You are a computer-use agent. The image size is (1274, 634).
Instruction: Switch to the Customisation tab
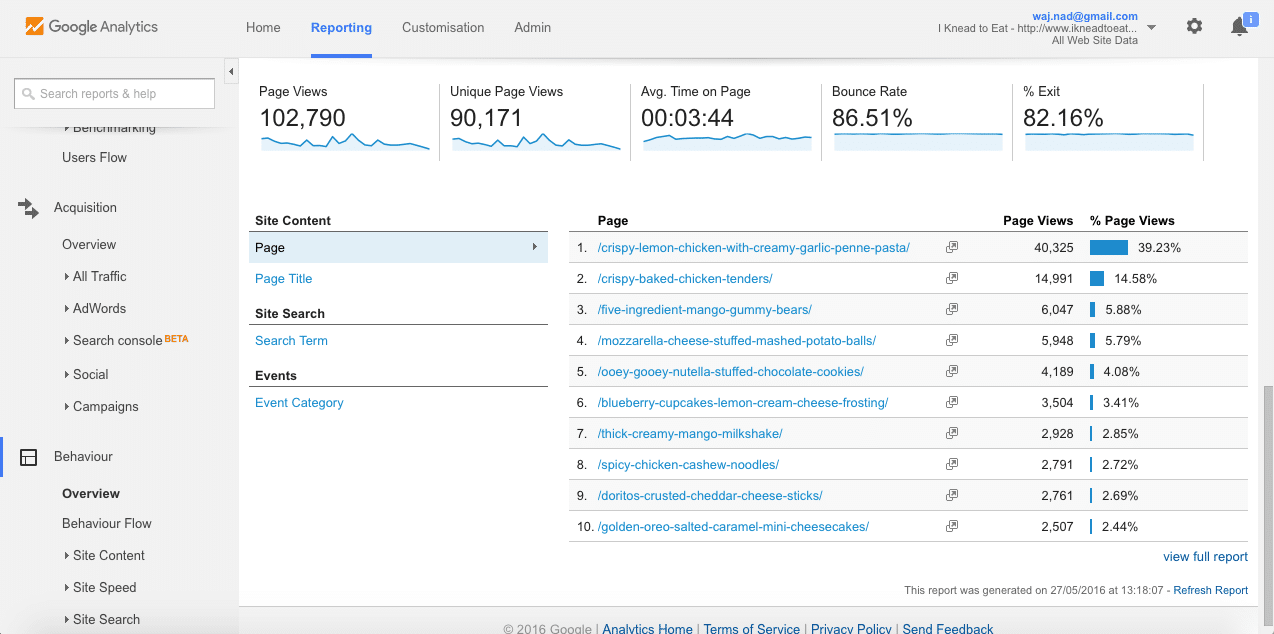[443, 27]
